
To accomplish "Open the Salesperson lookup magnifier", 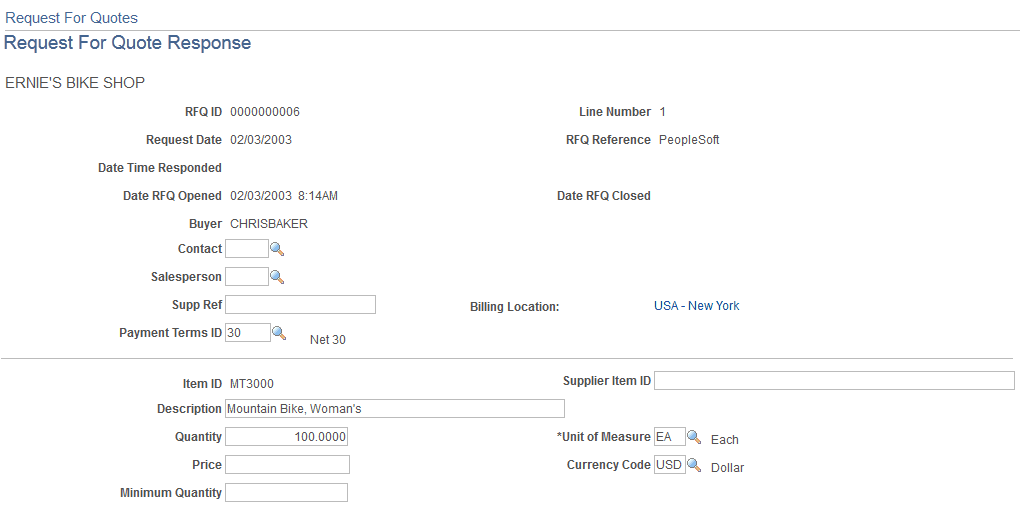I will pos(277,277).
